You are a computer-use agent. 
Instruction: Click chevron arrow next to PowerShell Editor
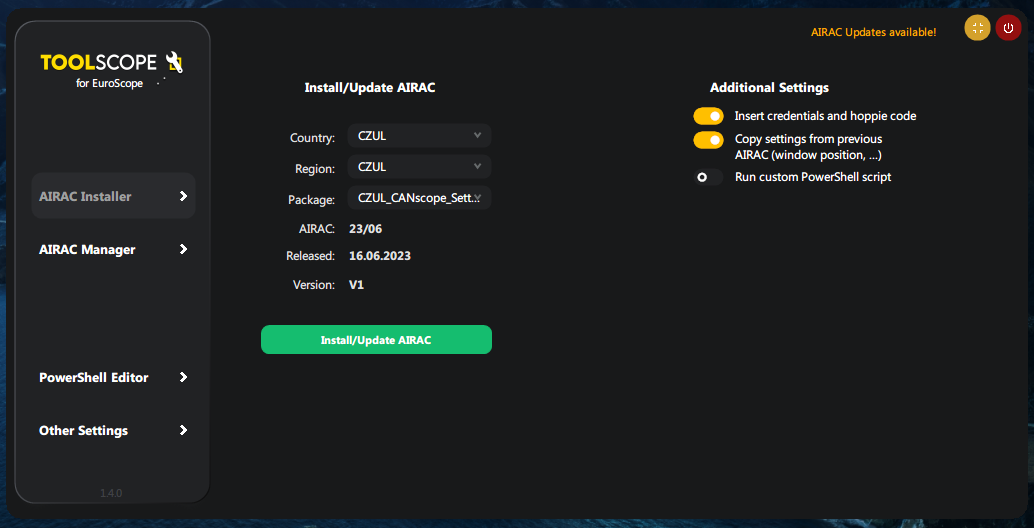point(183,377)
